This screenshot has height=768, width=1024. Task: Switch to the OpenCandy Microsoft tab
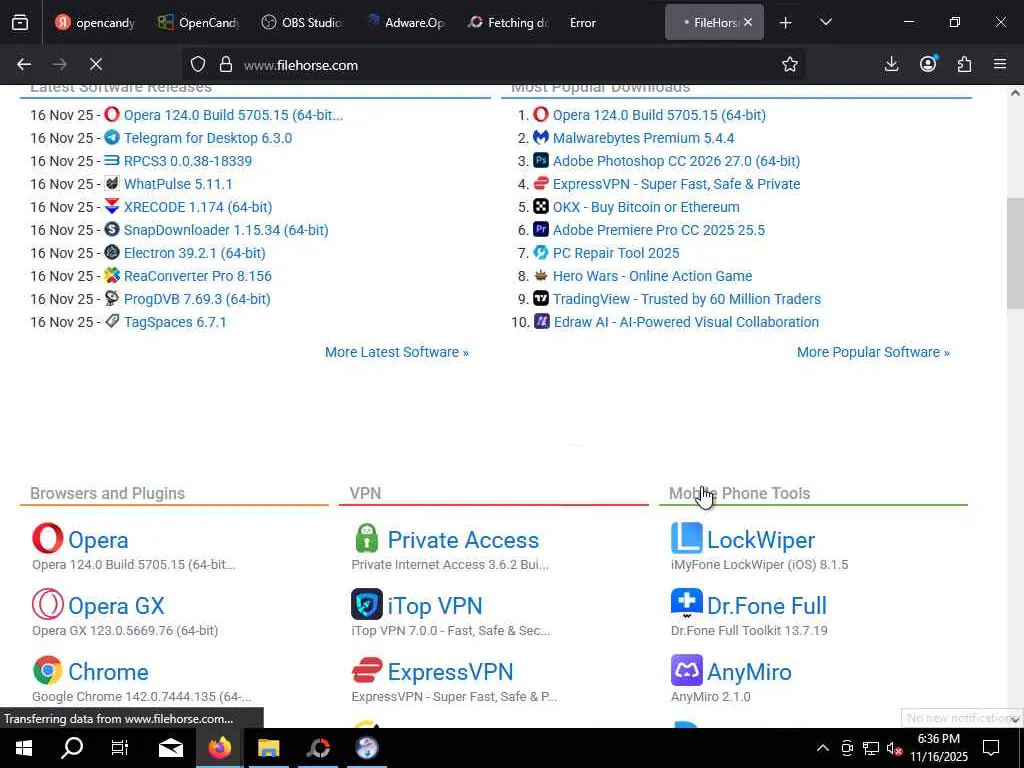pos(199,22)
